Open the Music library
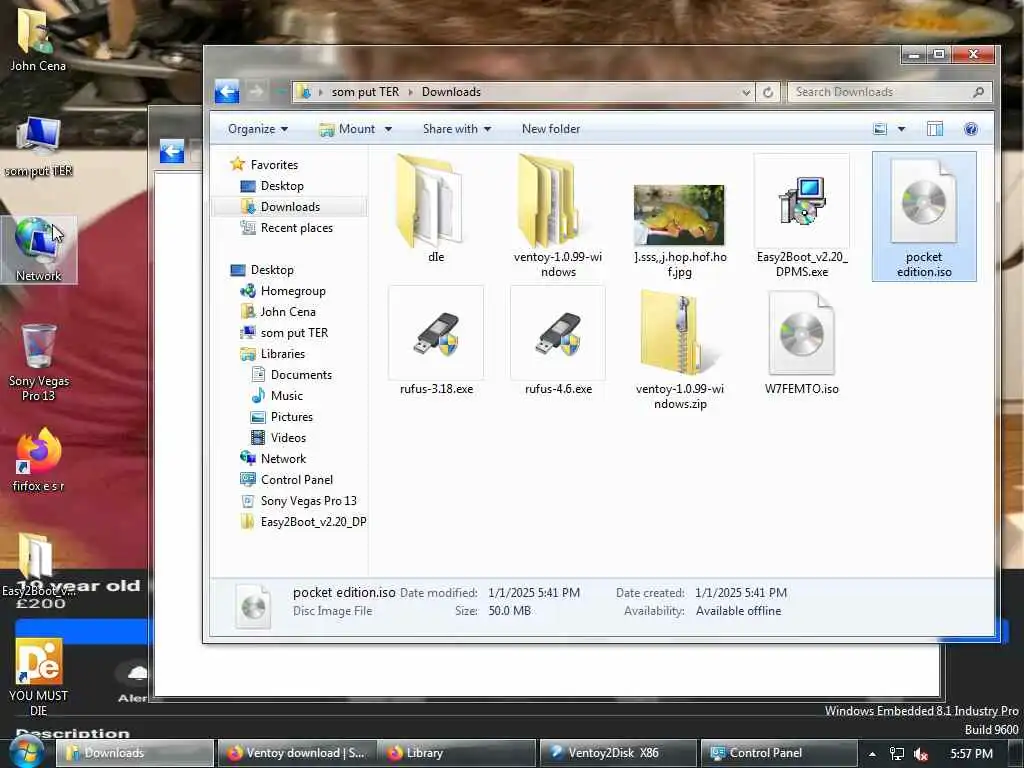Image resolution: width=1024 pixels, height=768 pixels. pyautogui.click(x=277, y=395)
